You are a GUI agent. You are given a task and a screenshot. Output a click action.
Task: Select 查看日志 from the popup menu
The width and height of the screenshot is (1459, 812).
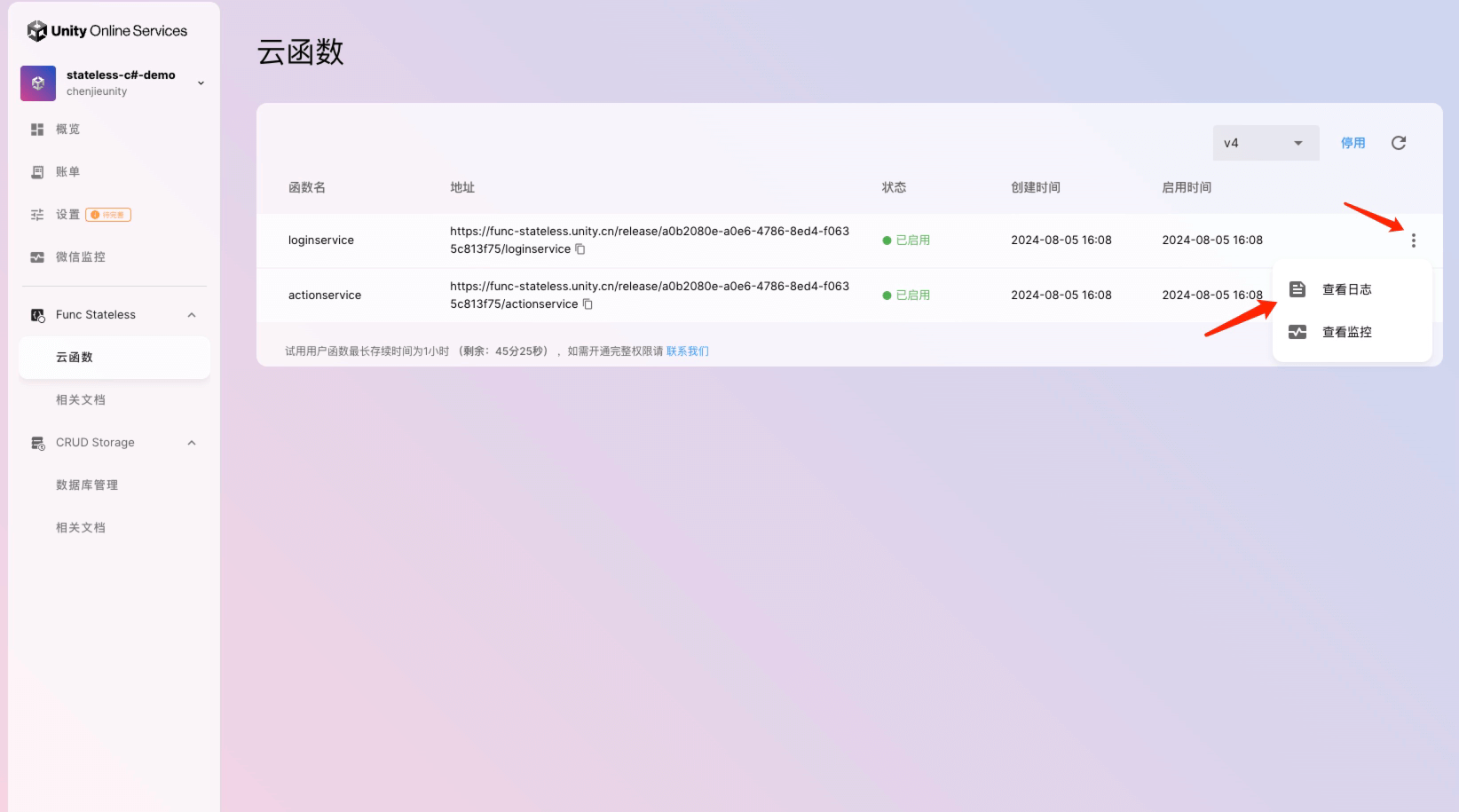1346,289
